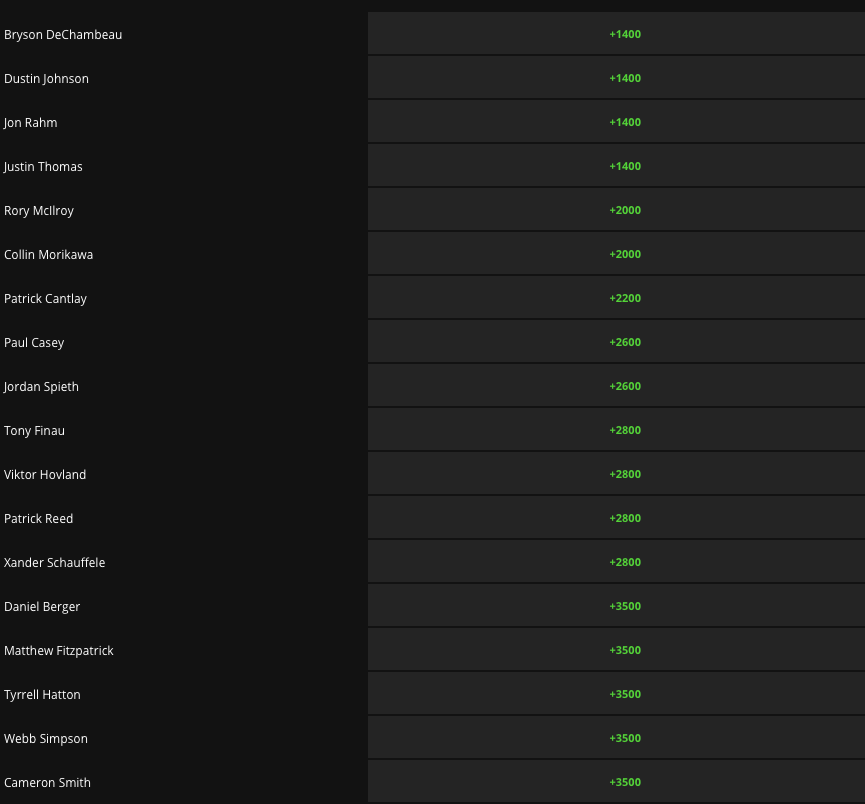Image resolution: width=865 pixels, height=804 pixels.
Task: Pick Xander Schauffele's +2800 odds
Action: (x=624, y=562)
